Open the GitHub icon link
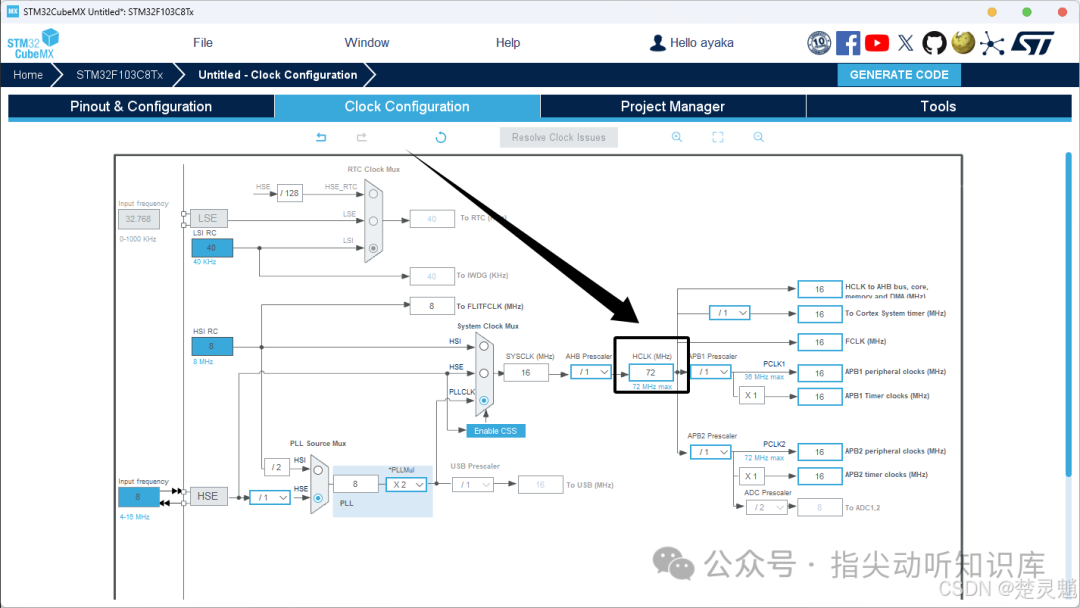The image size is (1080, 608). tap(934, 43)
